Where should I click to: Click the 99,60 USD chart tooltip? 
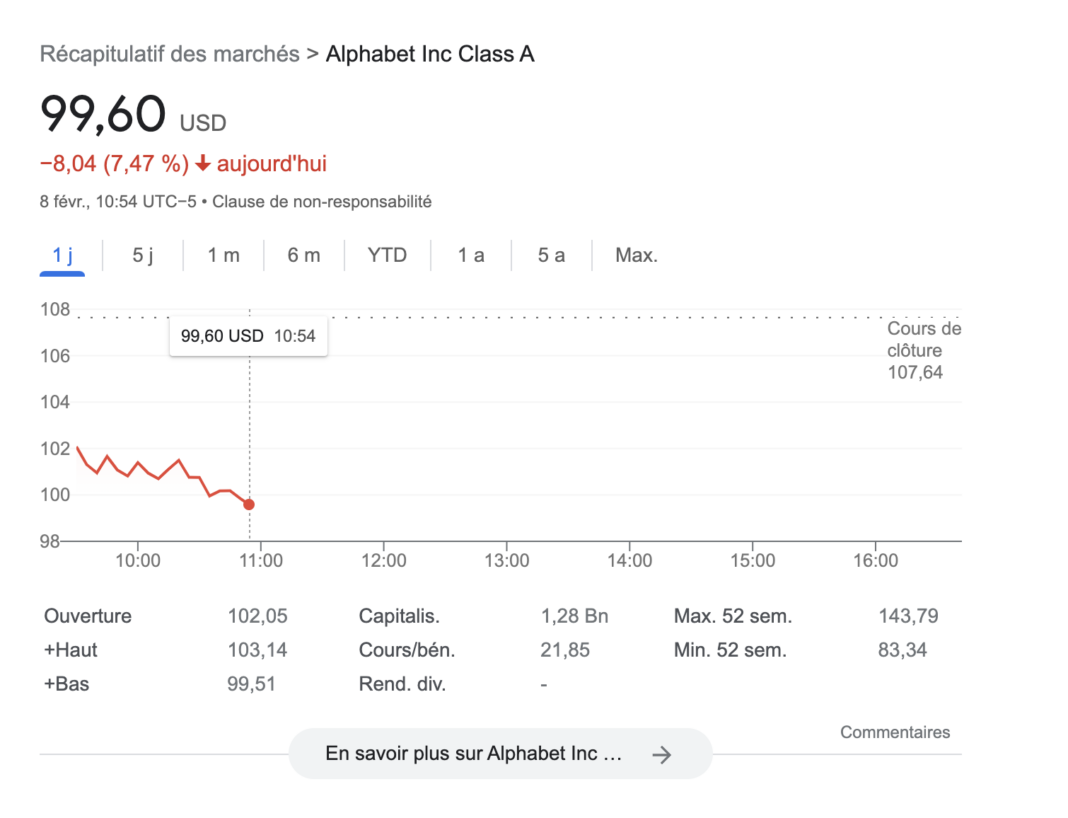[x=248, y=336]
